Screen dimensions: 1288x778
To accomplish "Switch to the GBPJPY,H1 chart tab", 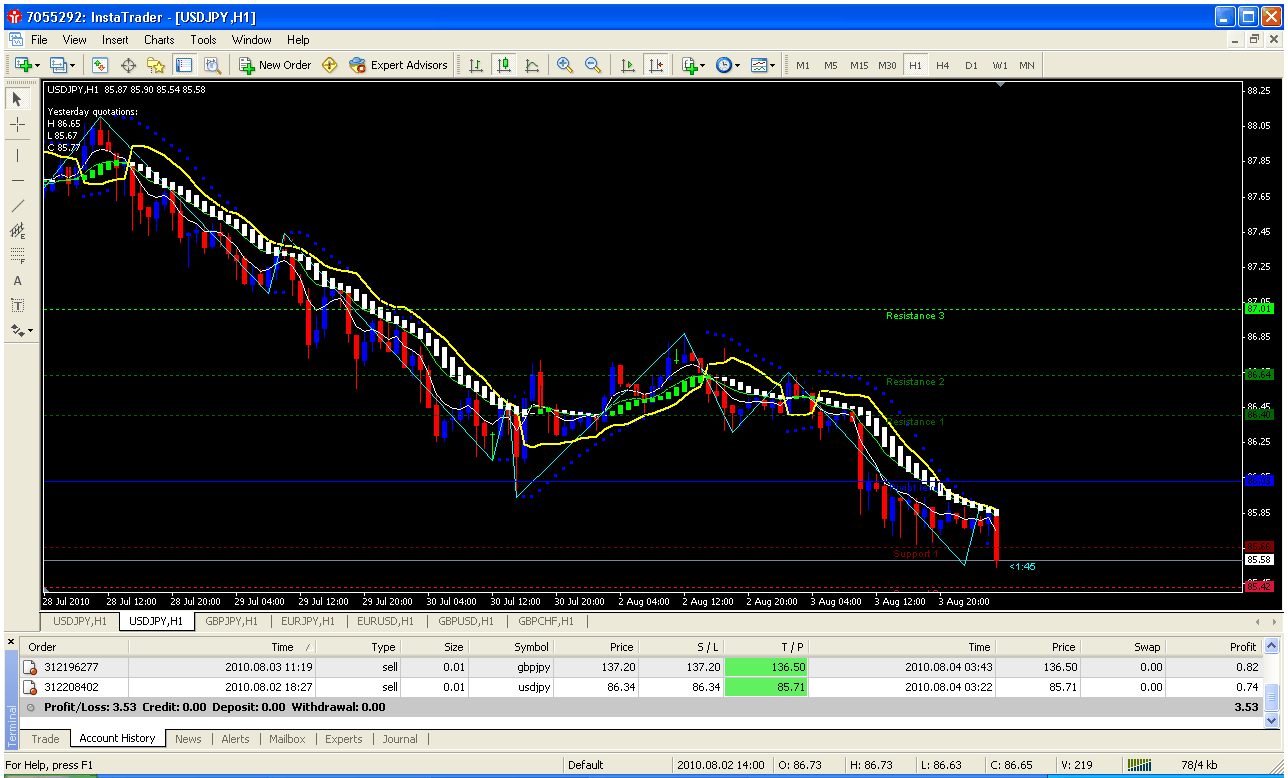I will (x=233, y=621).
